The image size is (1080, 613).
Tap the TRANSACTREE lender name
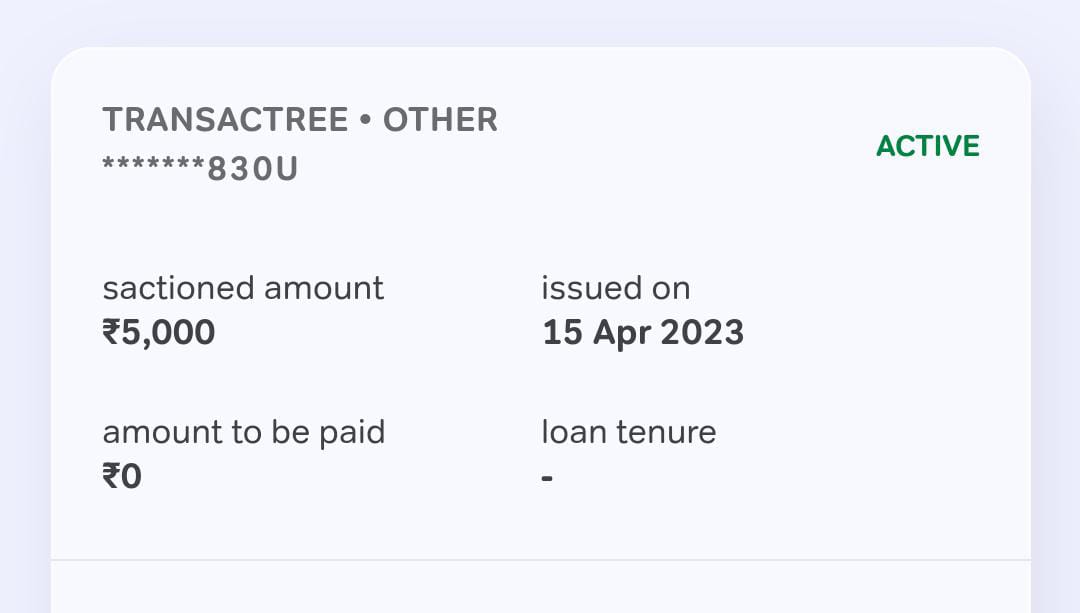coord(224,120)
